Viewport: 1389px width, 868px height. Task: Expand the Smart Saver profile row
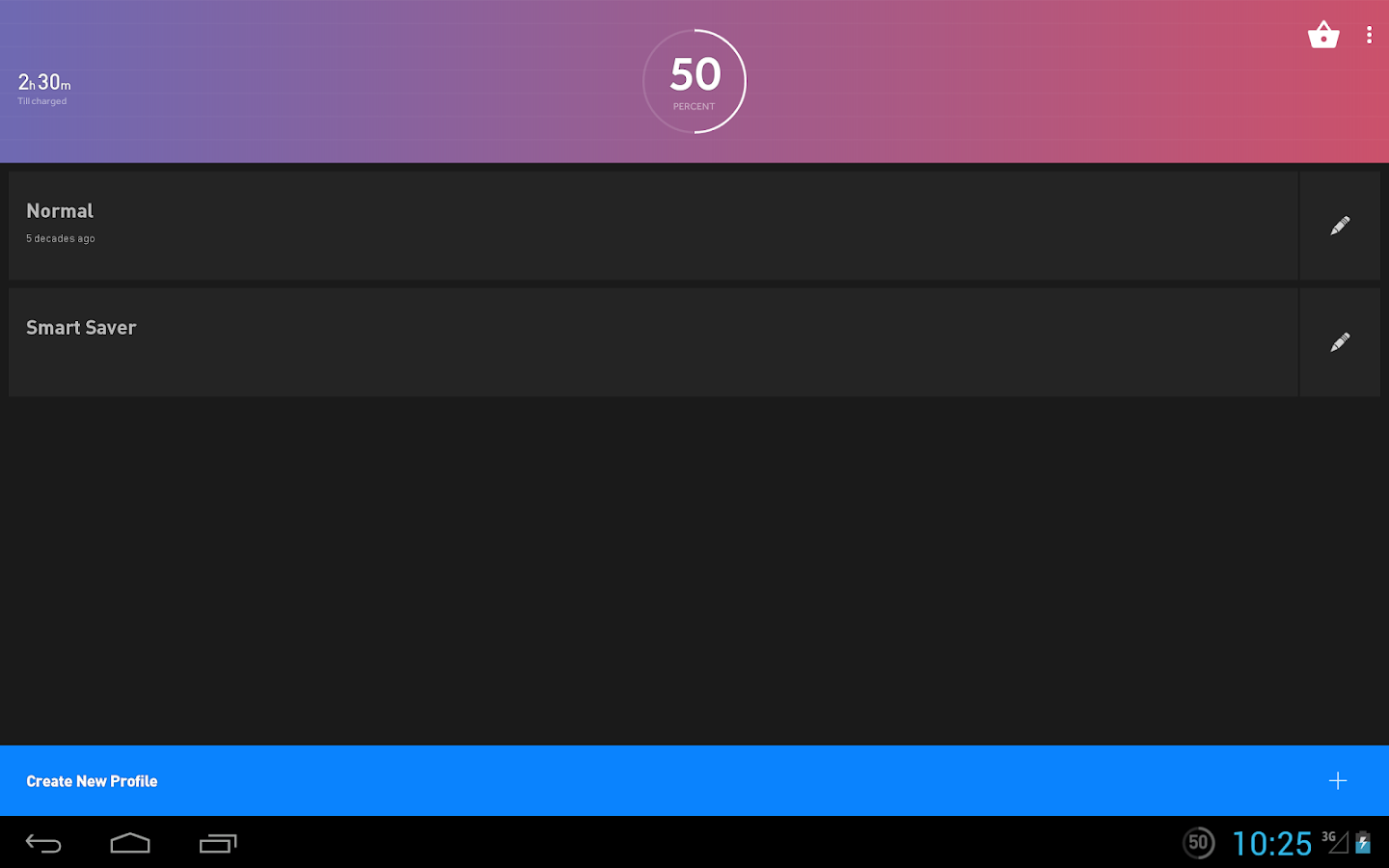coord(579,341)
